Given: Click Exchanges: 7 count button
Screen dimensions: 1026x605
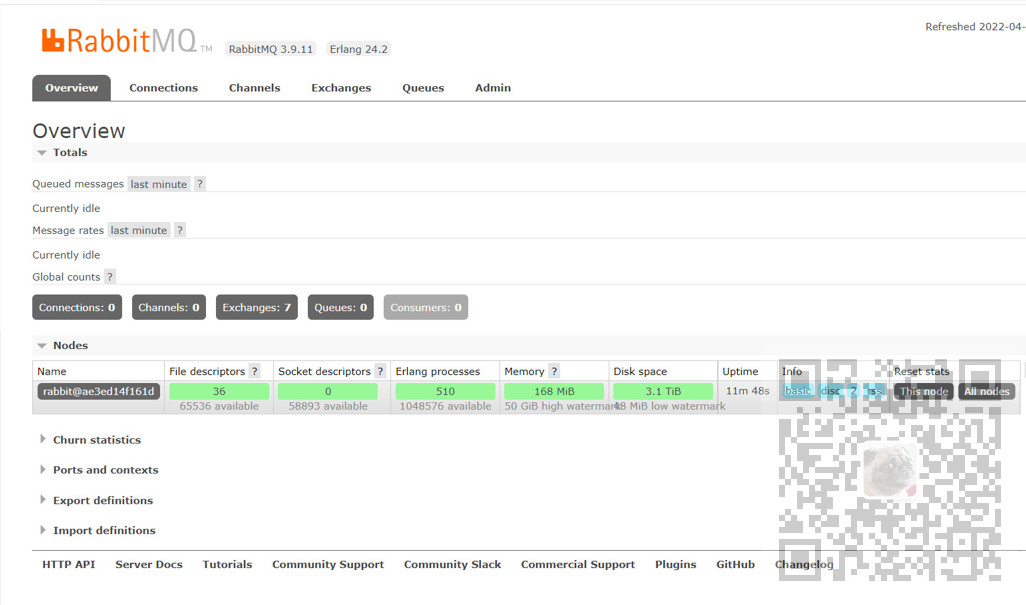Looking at the screenshot, I should pos(256,307).
